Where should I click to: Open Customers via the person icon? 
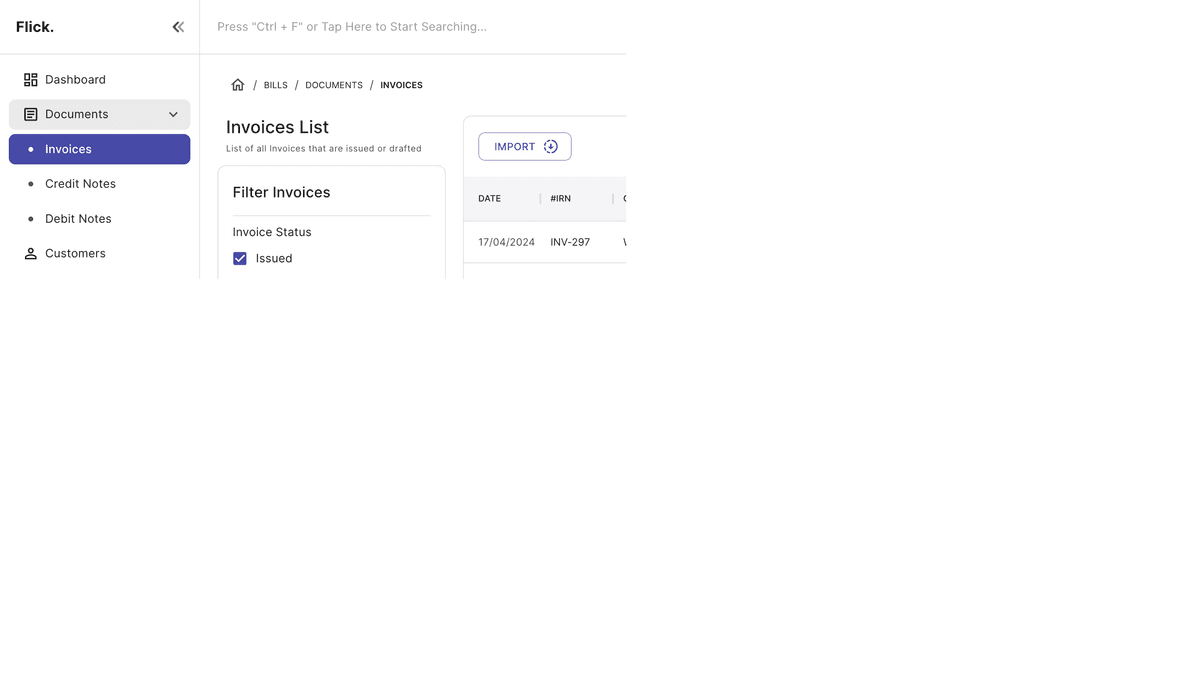point(31,254)
